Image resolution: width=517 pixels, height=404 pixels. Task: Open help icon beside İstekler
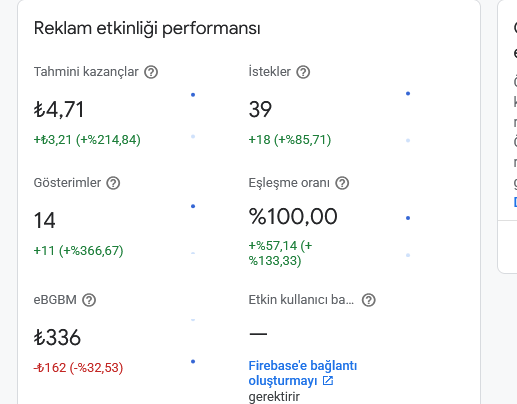pos(303,72)
